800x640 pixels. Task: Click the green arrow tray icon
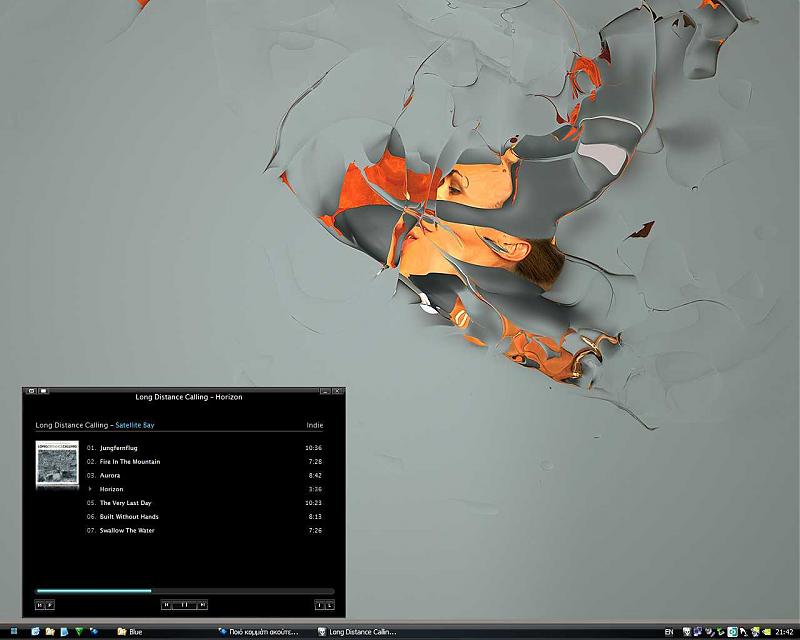click(720, 632)
